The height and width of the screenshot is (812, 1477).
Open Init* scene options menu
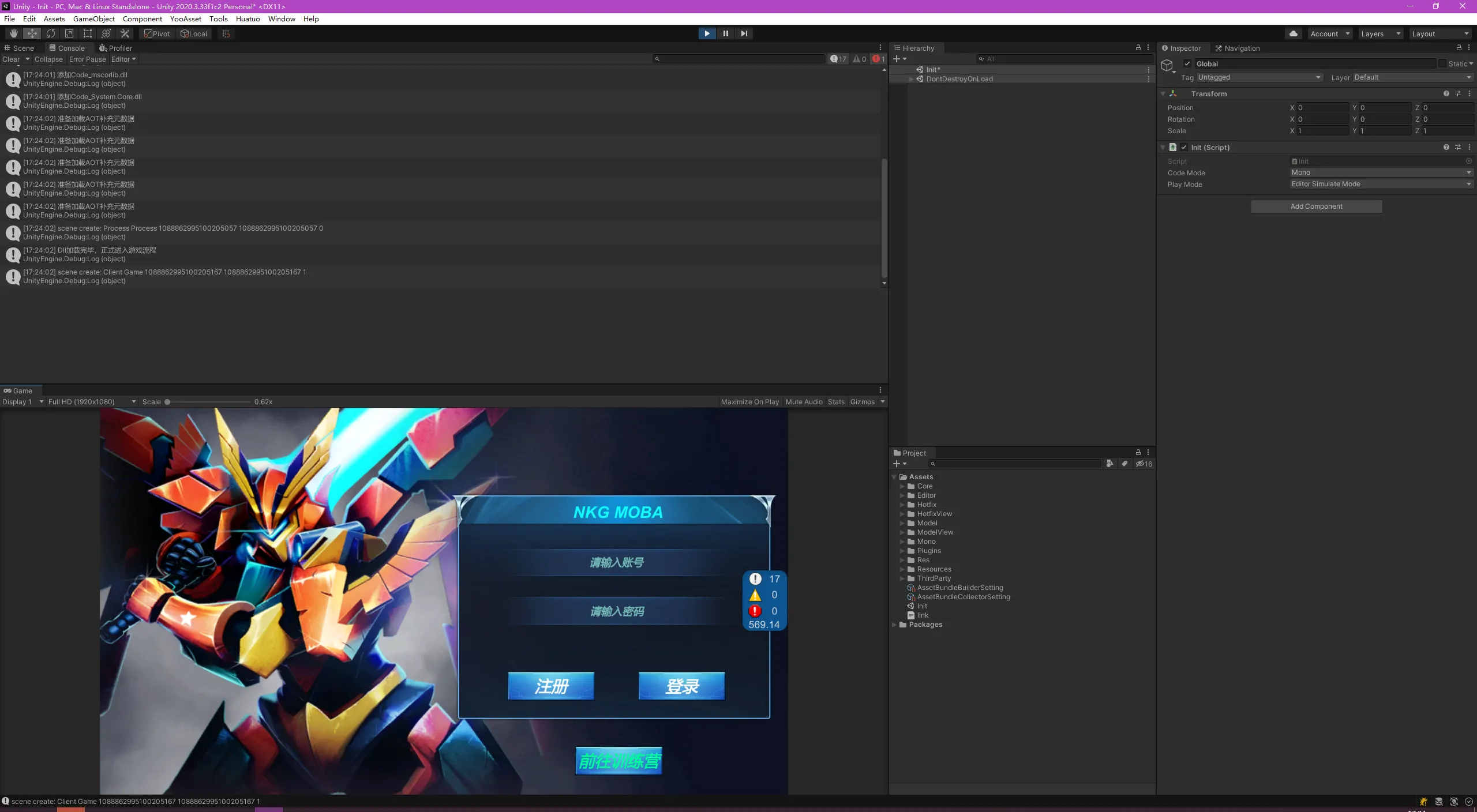click(x=1149, y=70)
